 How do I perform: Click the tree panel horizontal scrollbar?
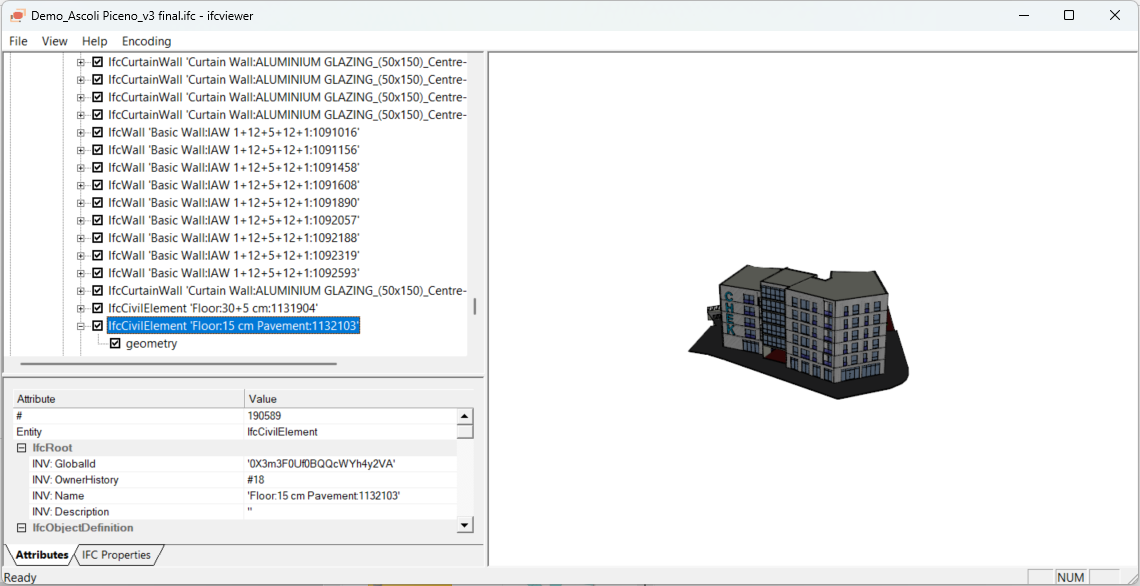(x=178, y=364)
